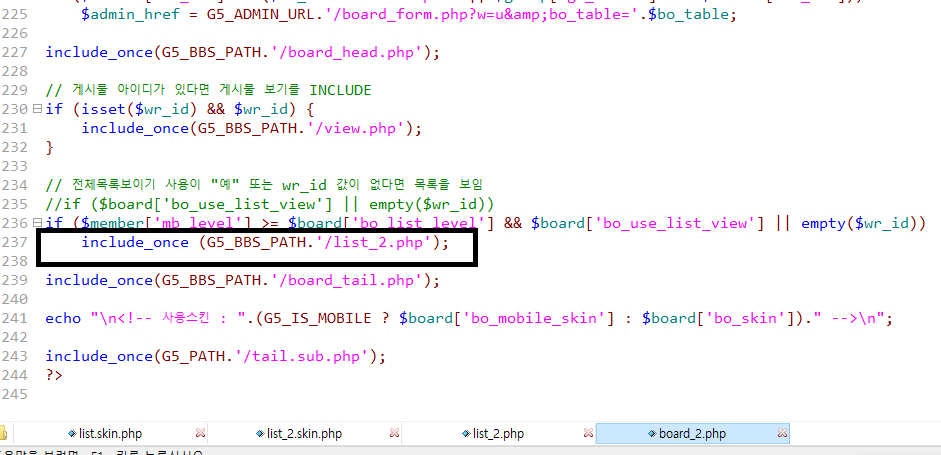Collapse the code fold at line 230
The width and height of the screenshot is (941, 455).
pyautogui.click(x=37, y=109)
